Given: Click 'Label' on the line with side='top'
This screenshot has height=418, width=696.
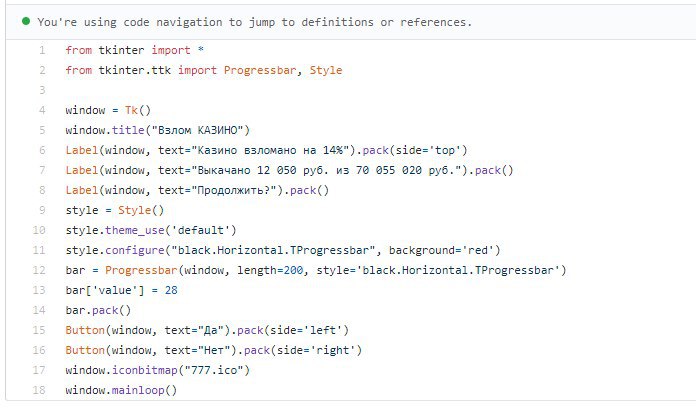Looking at the screenshot, I should pyautogui.click(x=82, y=150).
